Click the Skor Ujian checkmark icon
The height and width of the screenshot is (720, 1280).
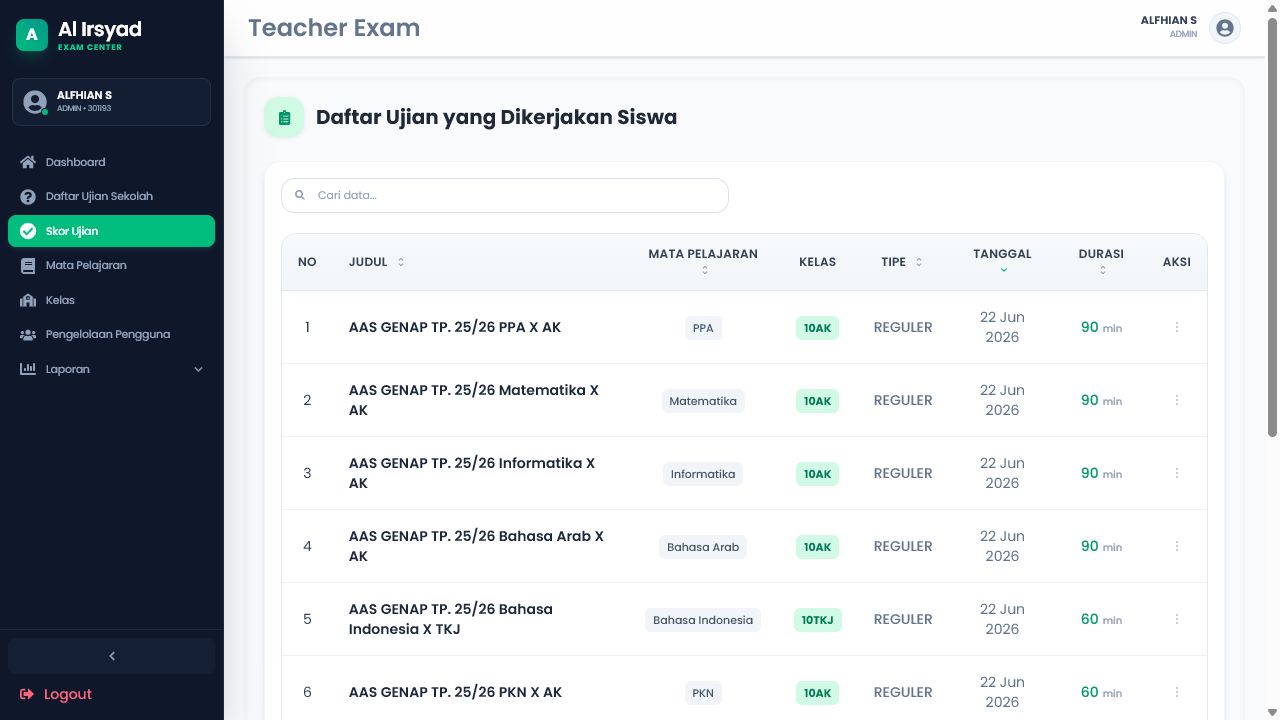pyautogui.click(x=28, y=231)
